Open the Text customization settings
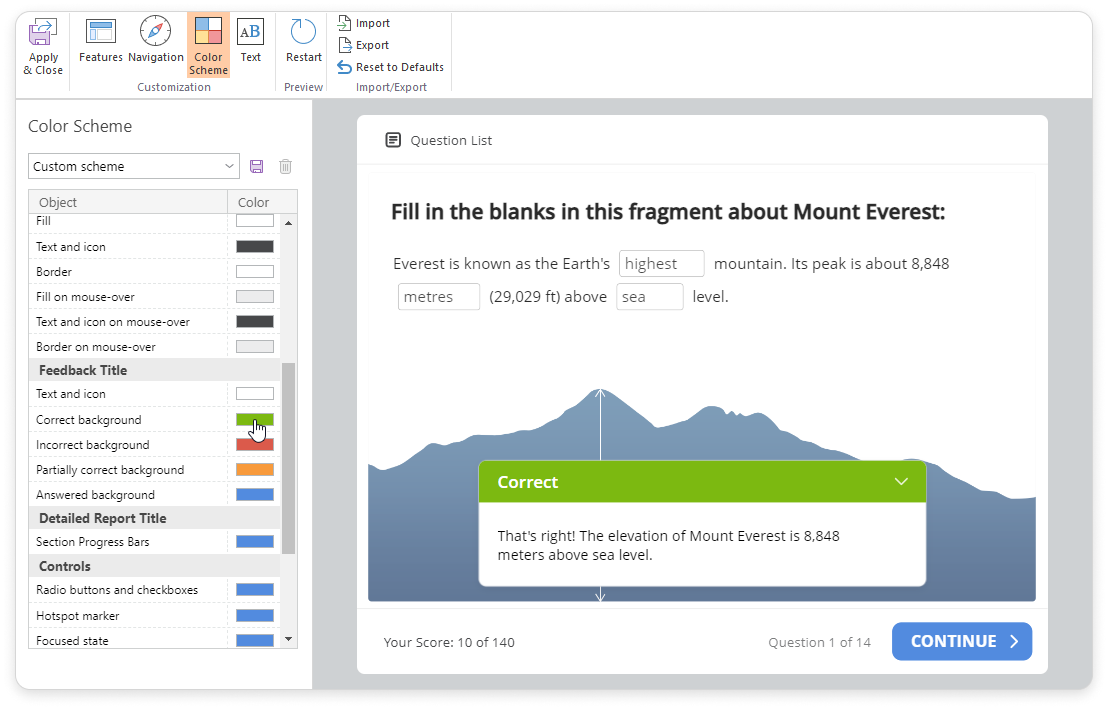 (250, 41)
